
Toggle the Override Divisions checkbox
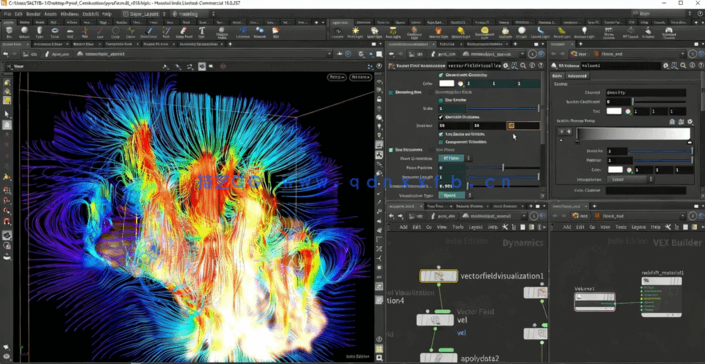(x=441, y=117)
